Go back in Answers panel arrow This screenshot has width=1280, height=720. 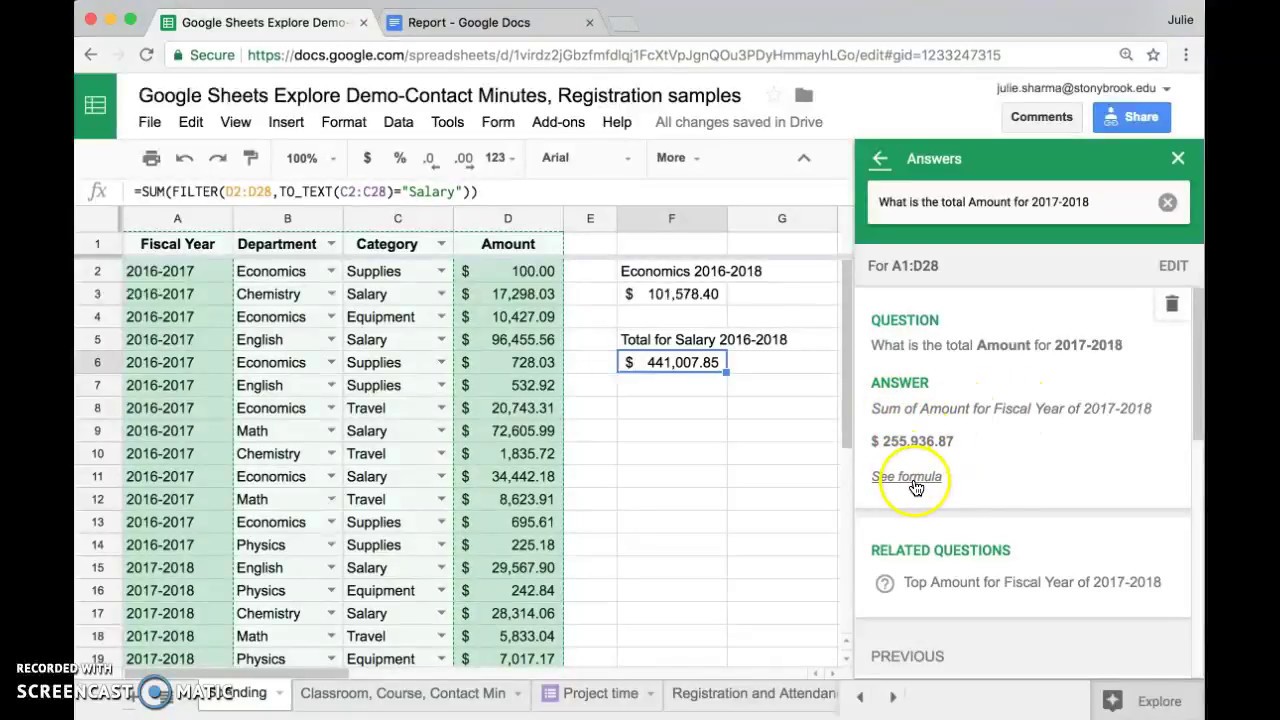pyautogui.click(x=880, y=158)
